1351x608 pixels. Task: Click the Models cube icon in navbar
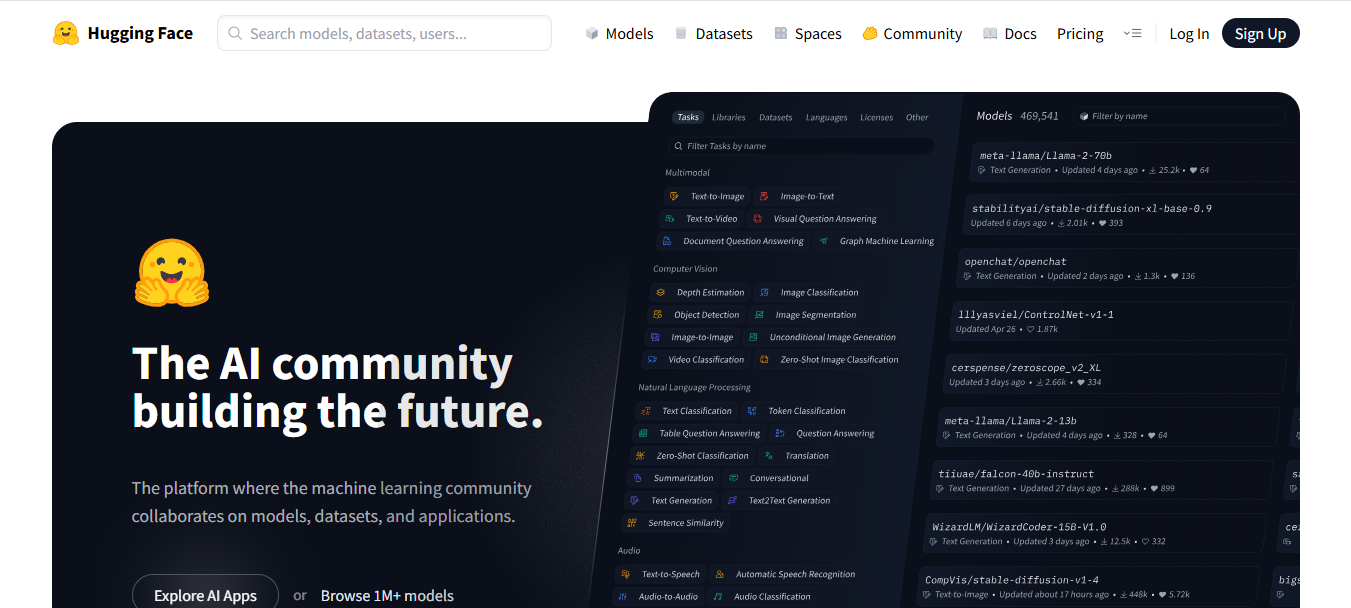[x=592, y=33]
